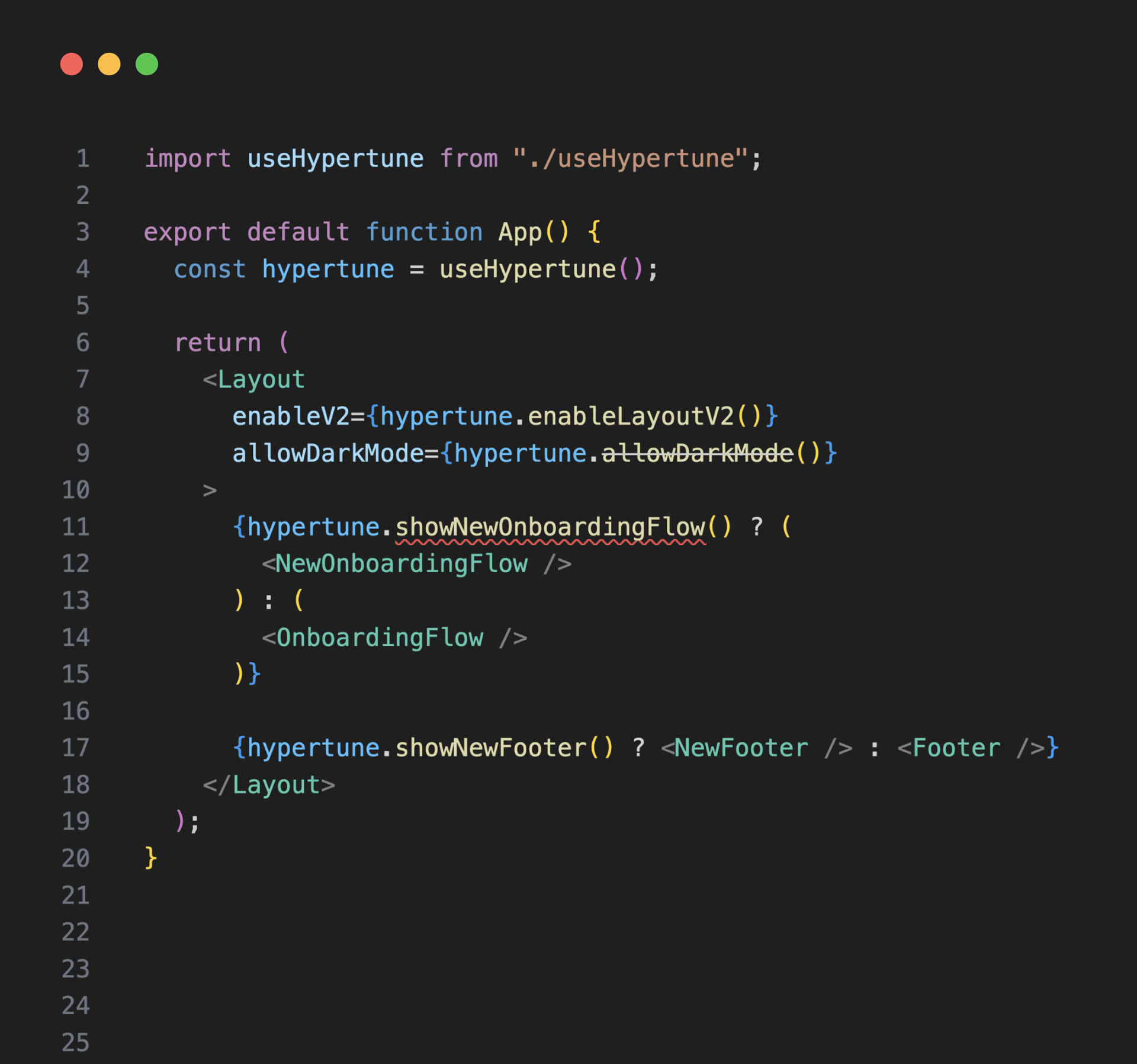Click the App function name
The image size is (1137, 1064).
[x=520, y=232]
